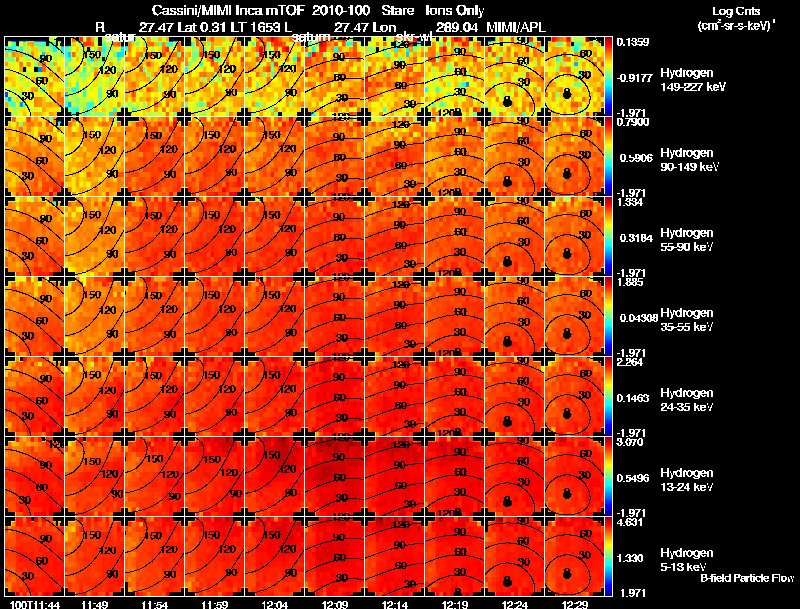Open the 35-55 keV panel at 12:19

coord(455,316)
